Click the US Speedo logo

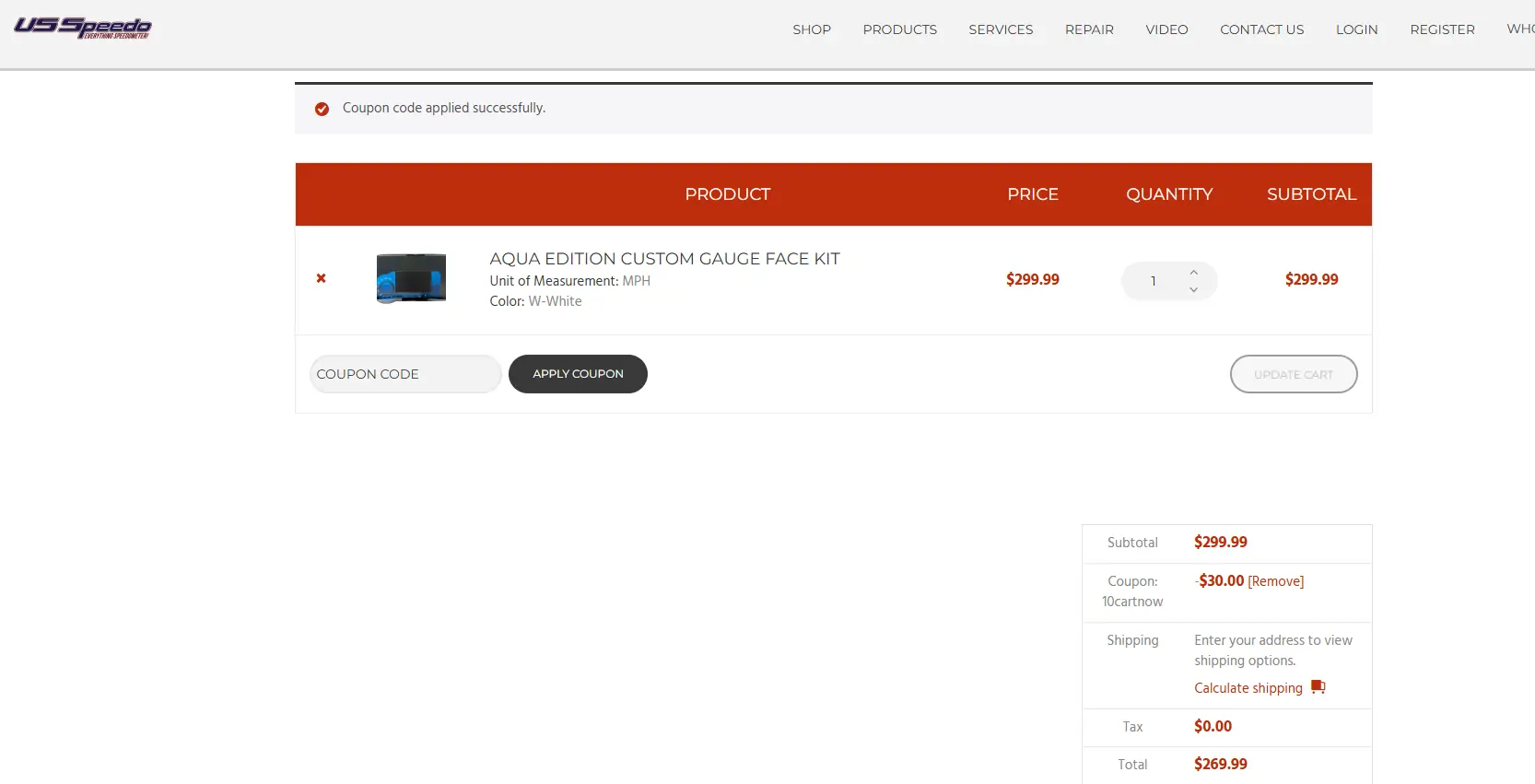pyautogui.click(x=83, y=28)
